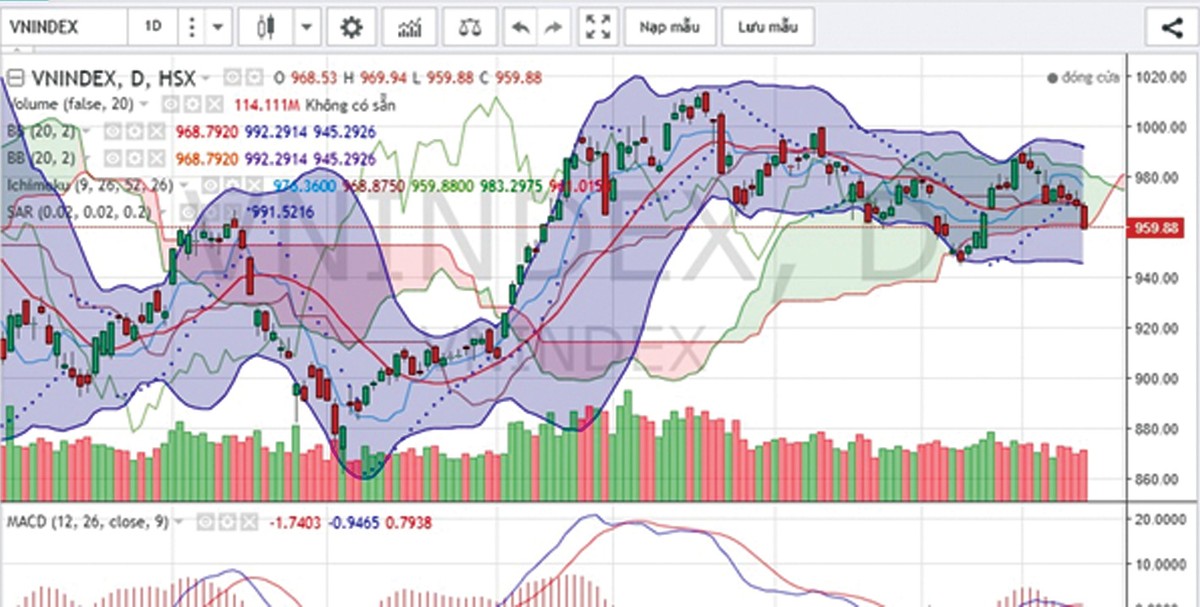Open chart settings gear
Image resolution: width=1200 pixels, height=607 pixels.
pos(351,27)
